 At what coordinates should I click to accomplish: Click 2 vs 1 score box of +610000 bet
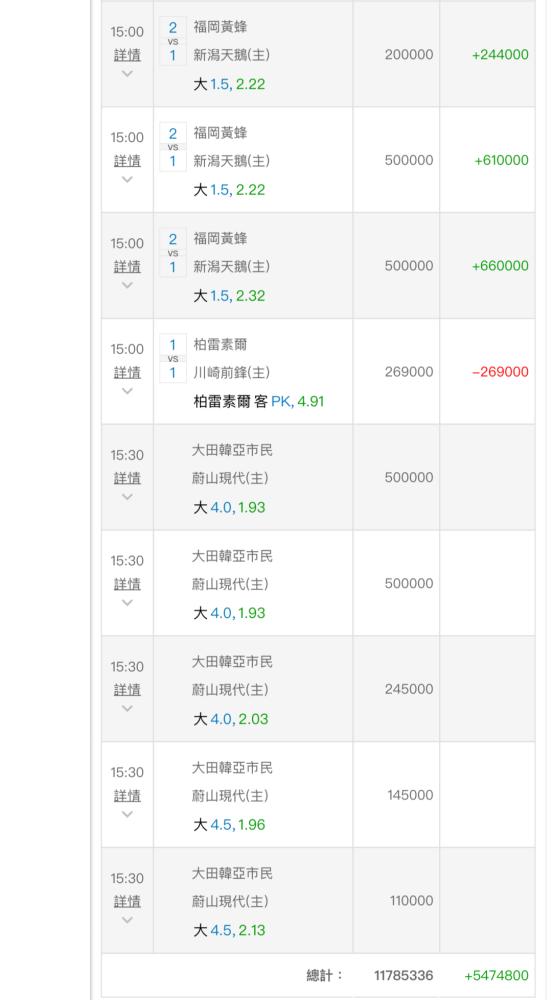coord(173,147)
